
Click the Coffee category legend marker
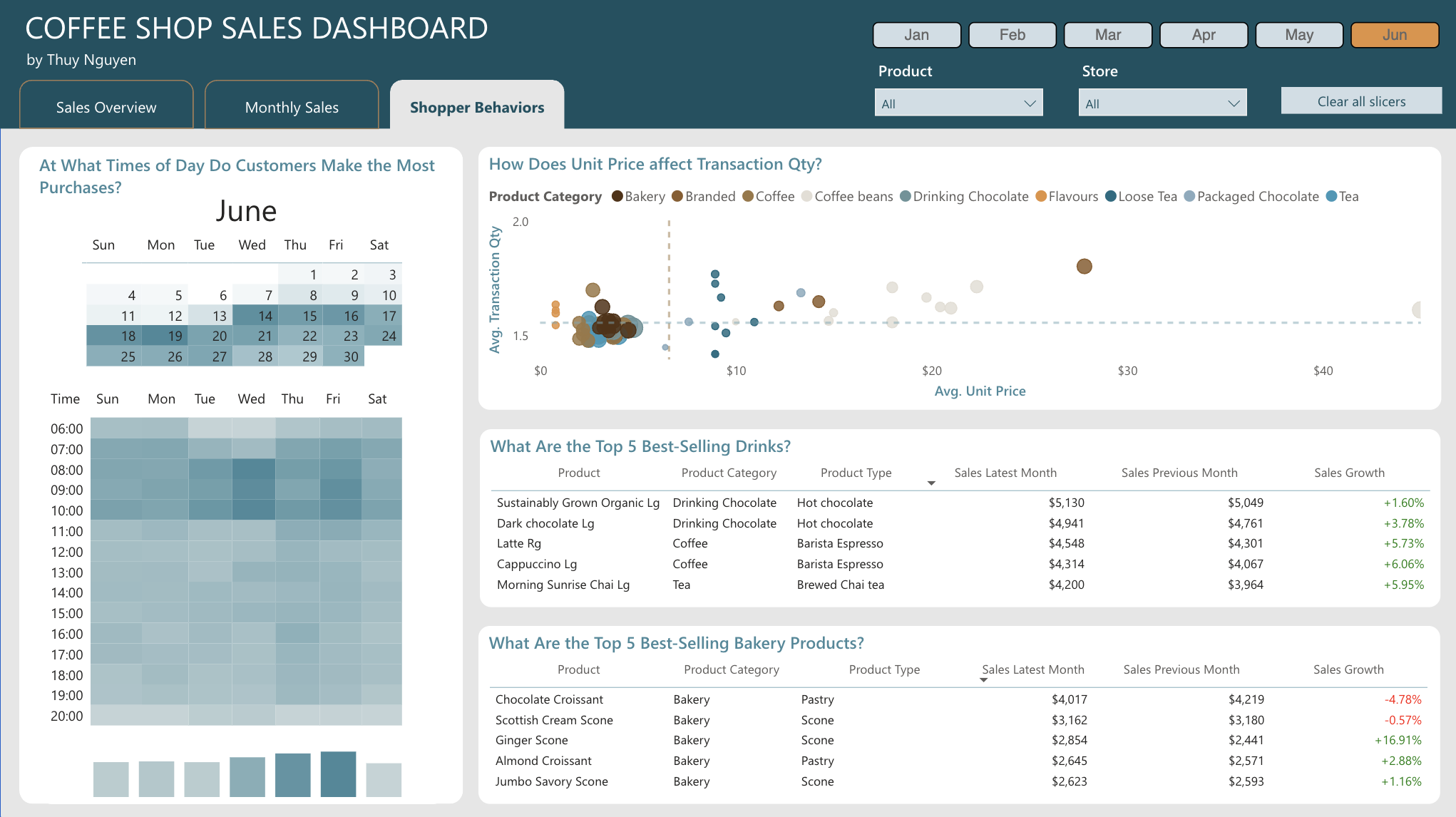click(x=747, y=196)
